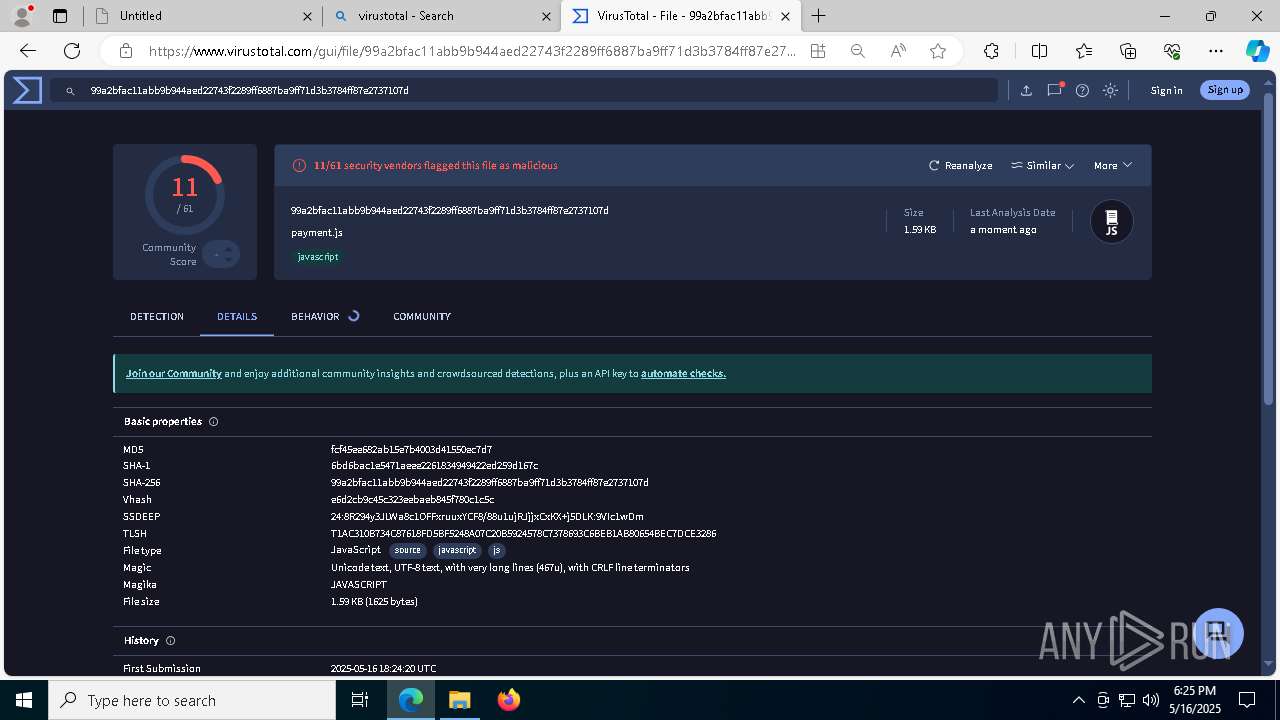Click the upload file icon

pyautogui.click(x=1026, y=90)
